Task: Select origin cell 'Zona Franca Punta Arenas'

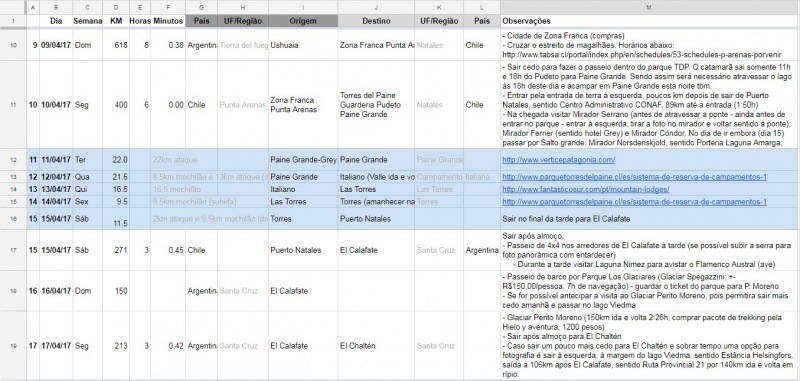Action: pos(303,105)
